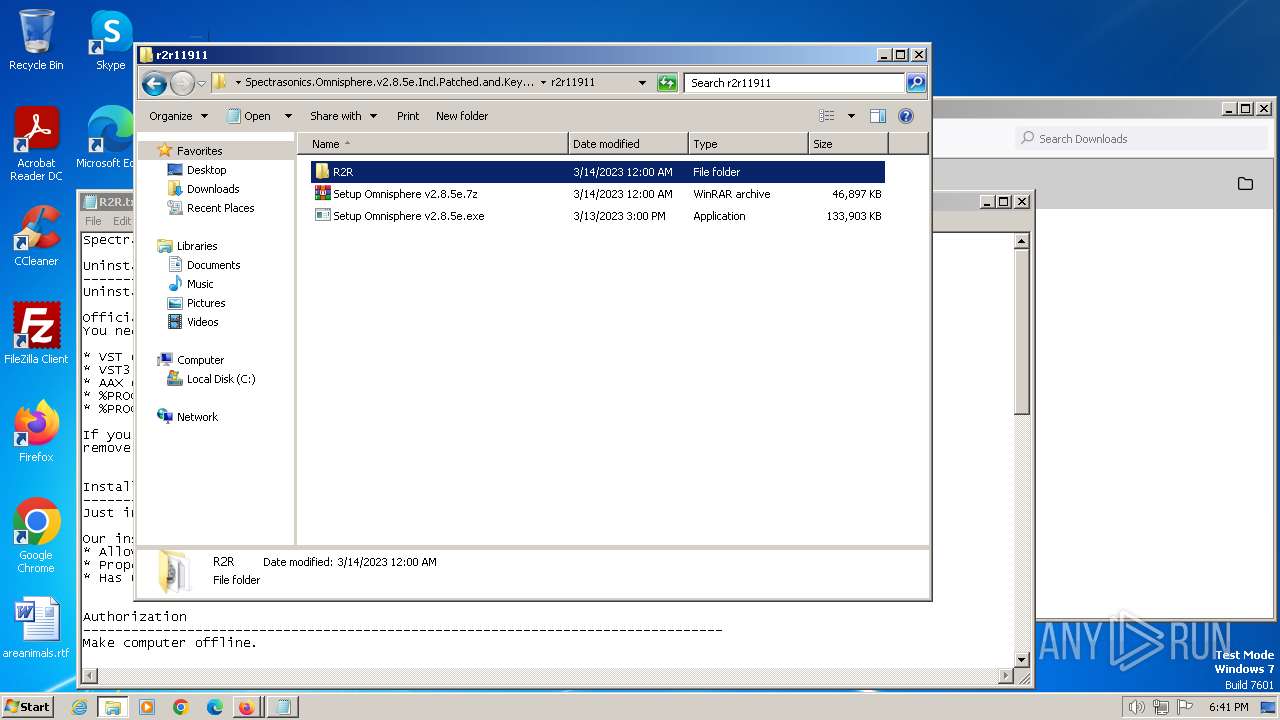The width and height of the screenshot is (1280, 720).
Task: Open Music library
Action: [x=200, y=284]
